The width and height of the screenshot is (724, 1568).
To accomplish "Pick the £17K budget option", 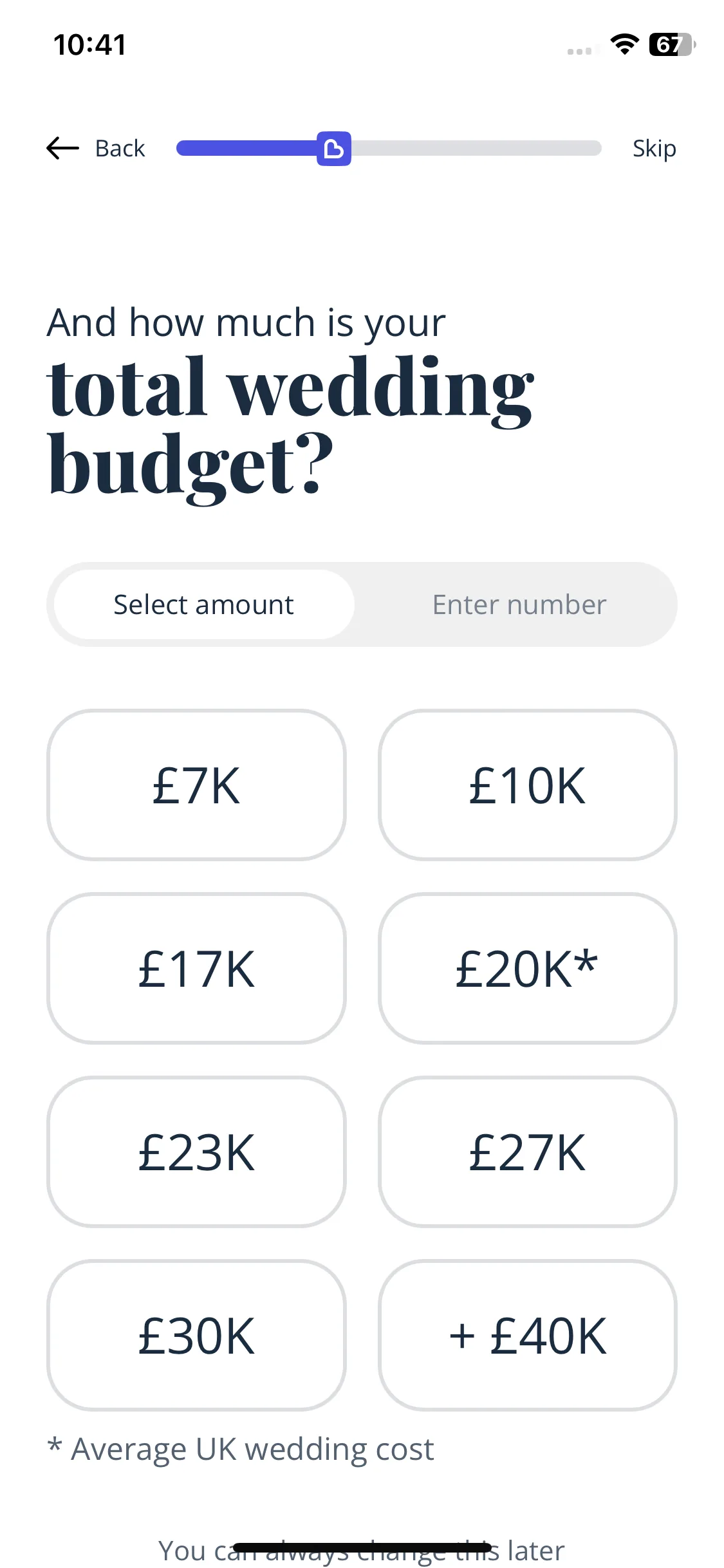I will pyautogui.click(x=196, y=969).
